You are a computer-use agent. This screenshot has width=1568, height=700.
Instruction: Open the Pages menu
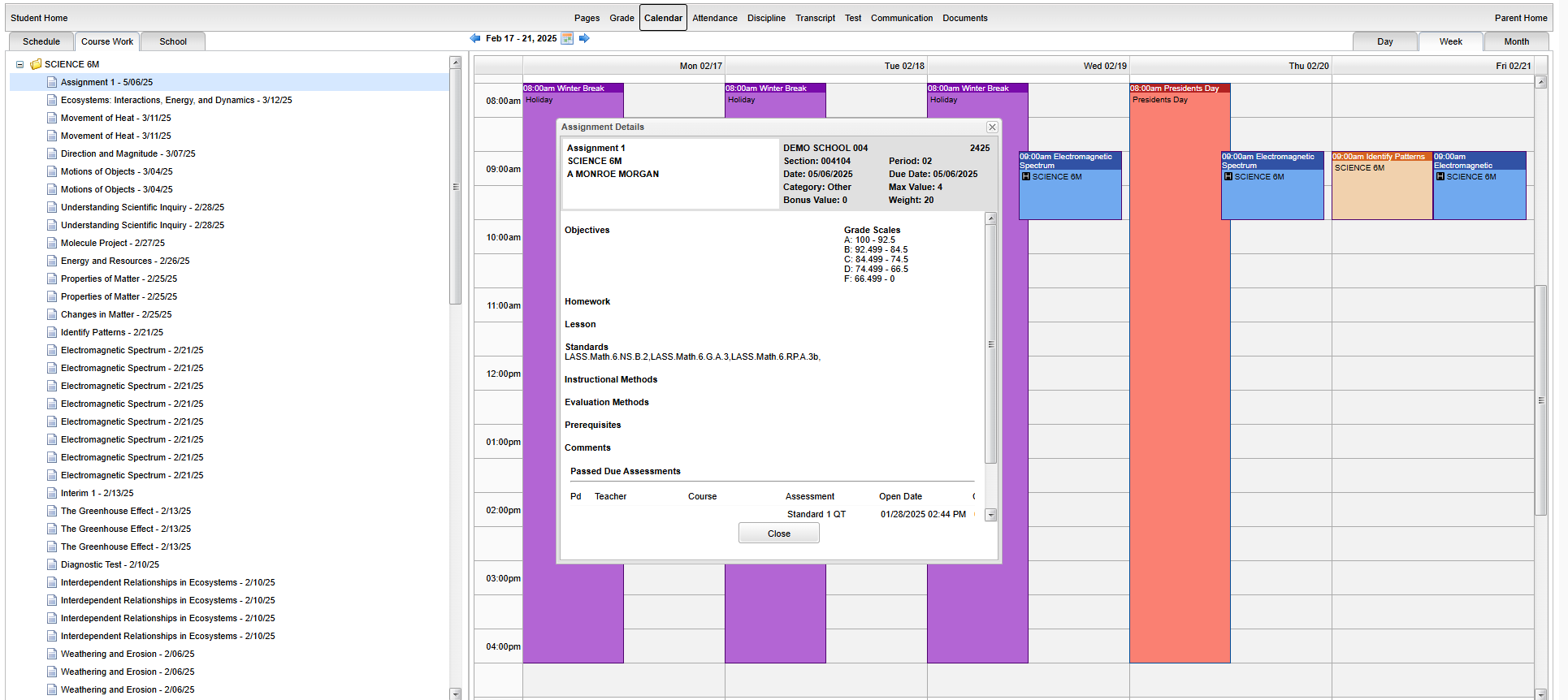(x=587, y=18)
